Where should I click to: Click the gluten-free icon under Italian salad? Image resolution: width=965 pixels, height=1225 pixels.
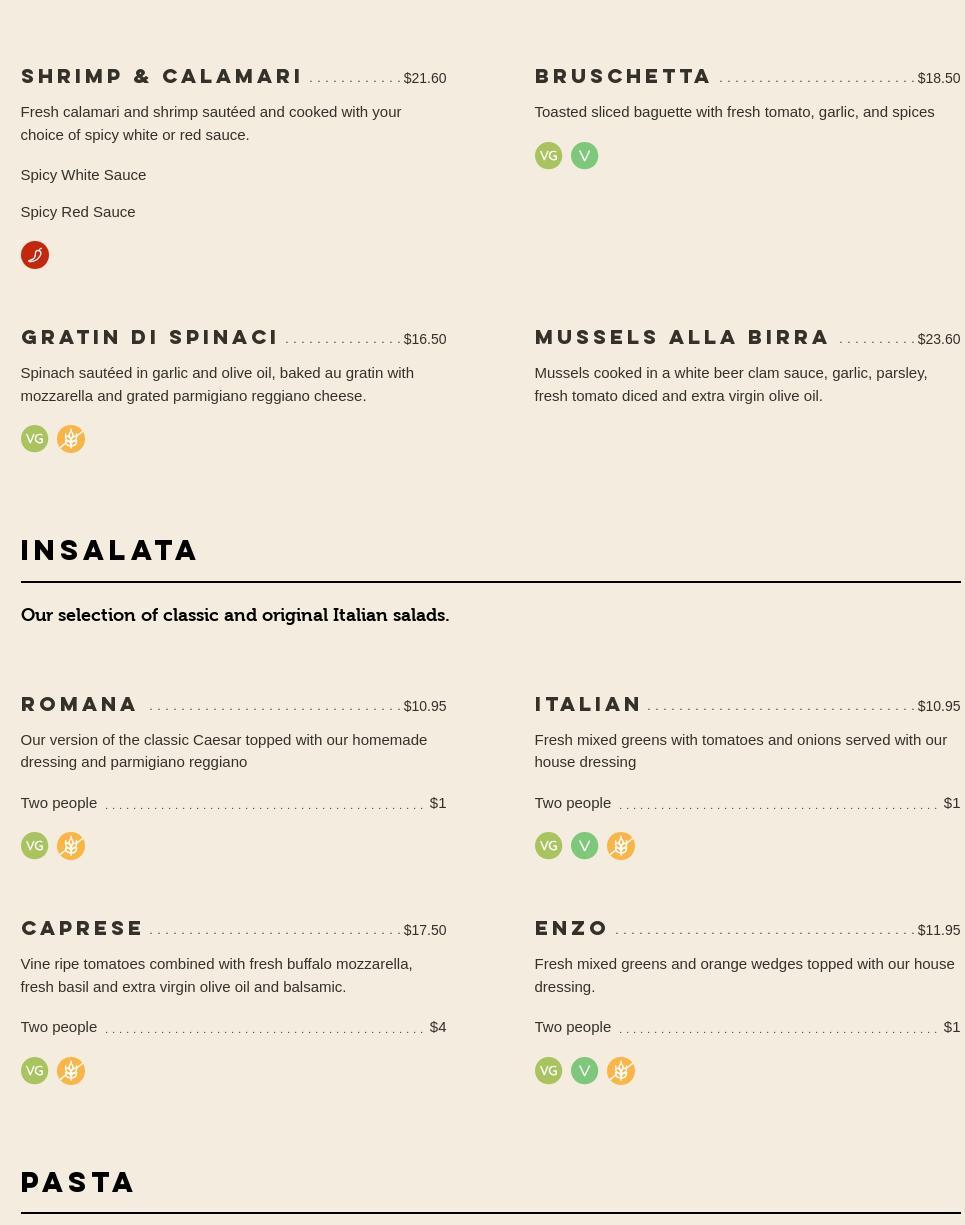621,846
